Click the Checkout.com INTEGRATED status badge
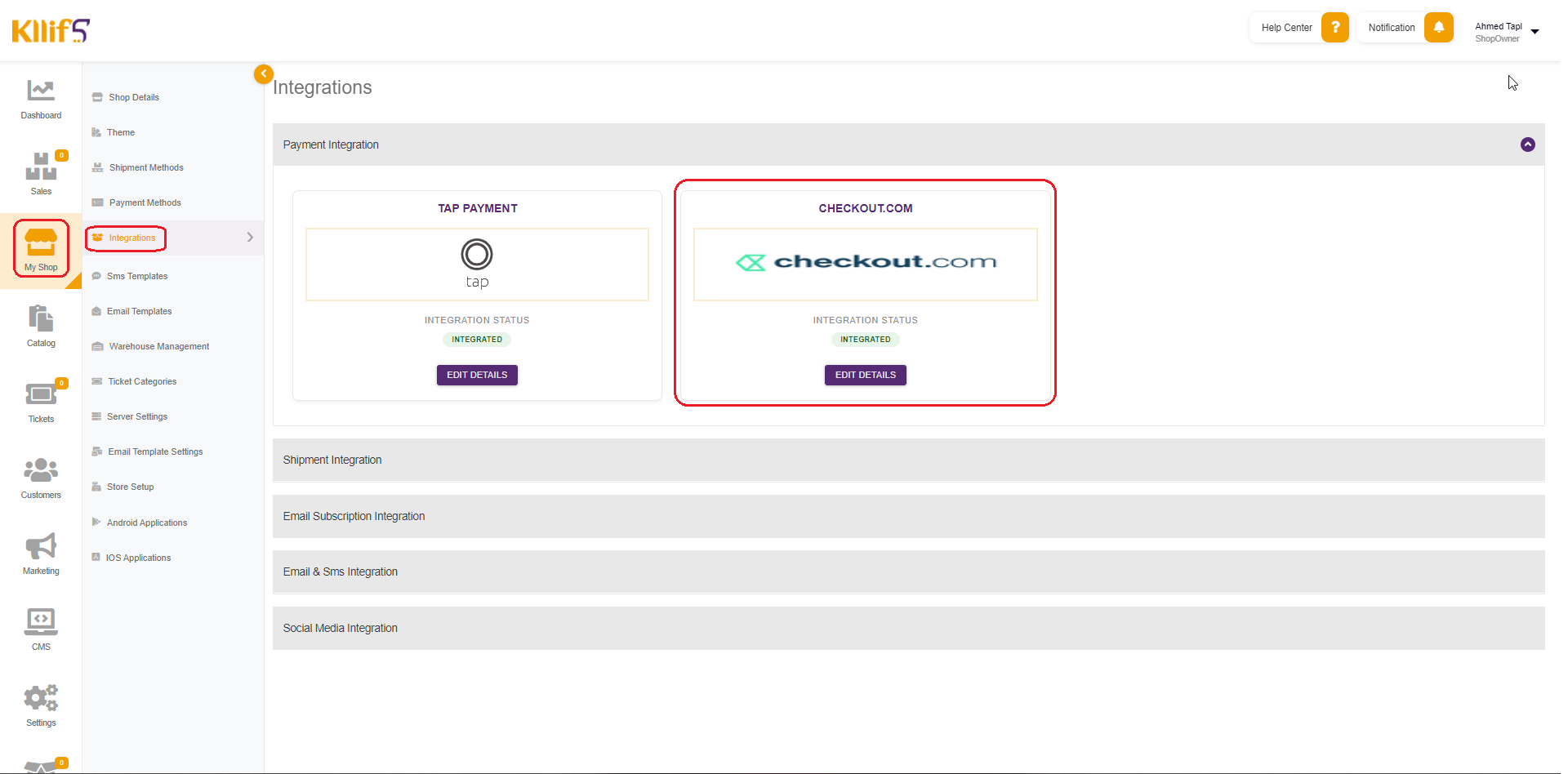 tap(866, 340)
